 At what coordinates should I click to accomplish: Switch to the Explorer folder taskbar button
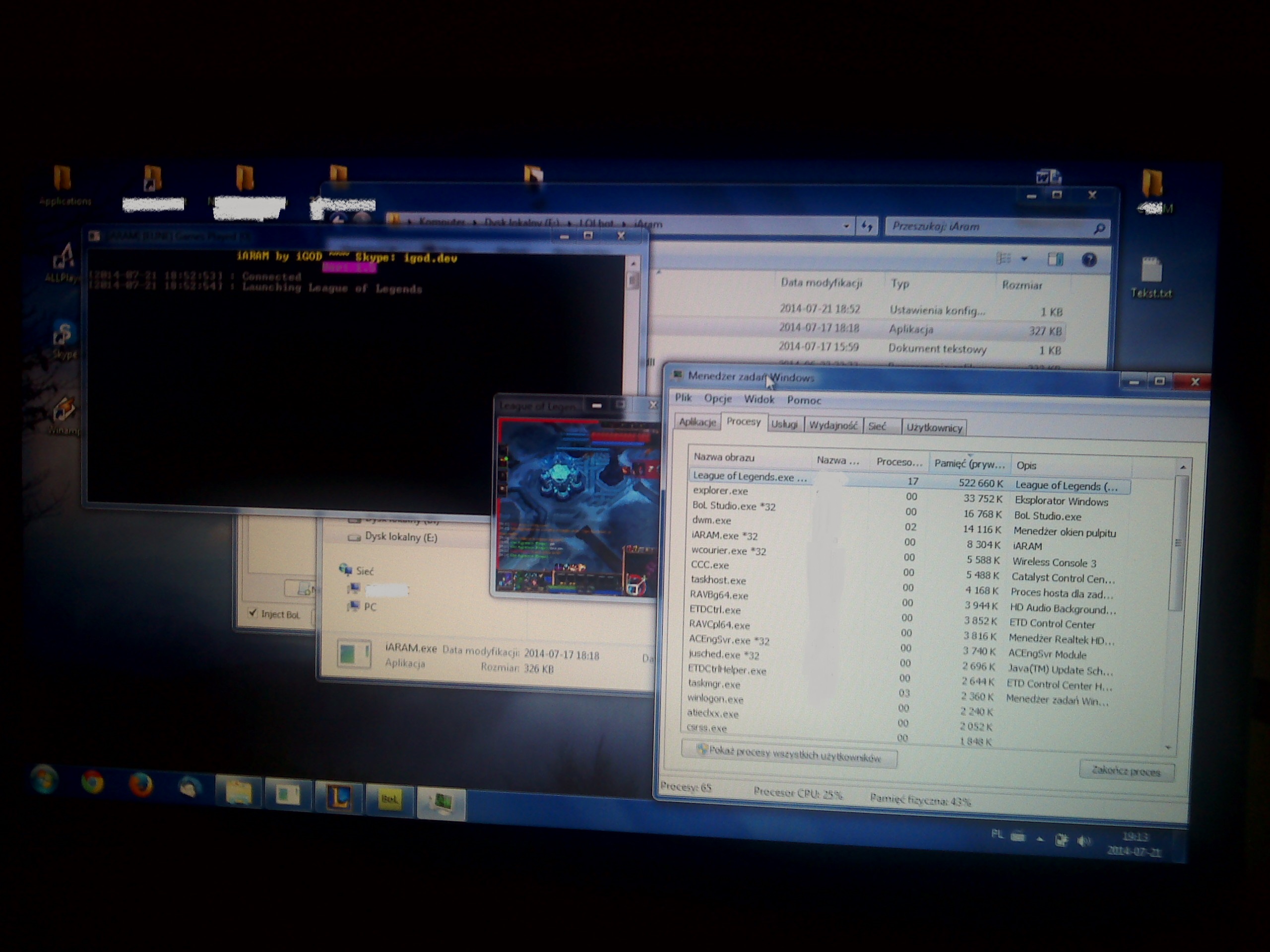(x=238, y=792)
